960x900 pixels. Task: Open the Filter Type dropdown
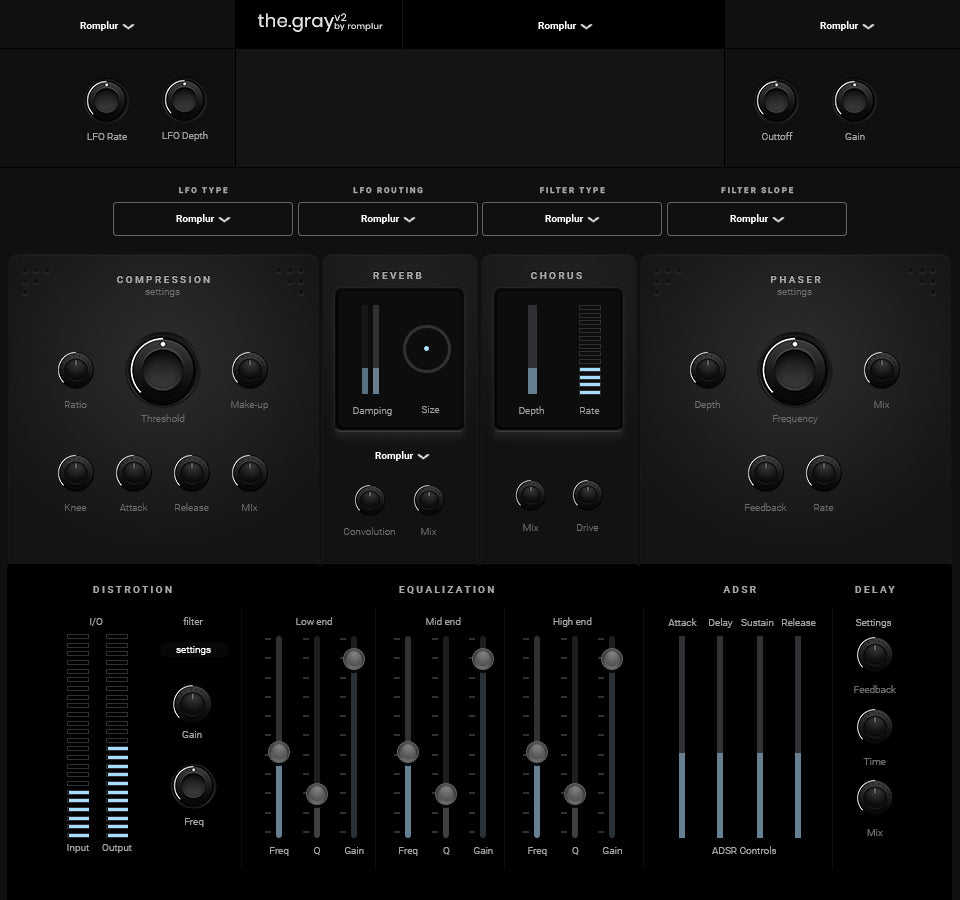572,219
